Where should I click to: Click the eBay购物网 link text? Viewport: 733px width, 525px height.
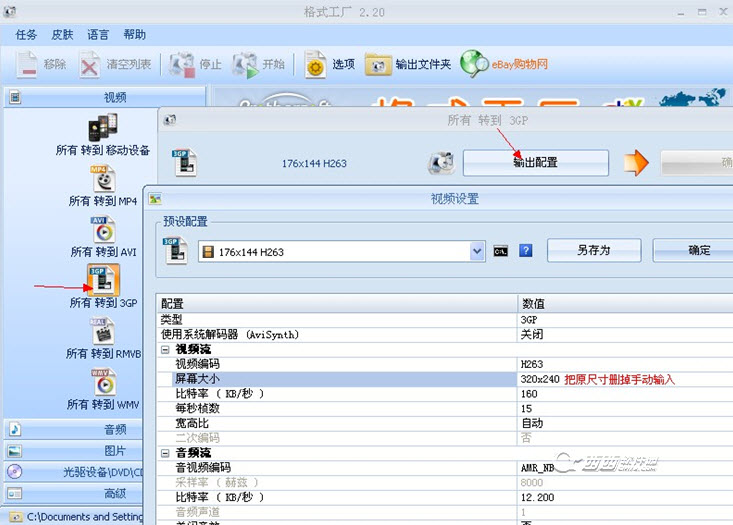pyautogui.click(x=520, y=65)
